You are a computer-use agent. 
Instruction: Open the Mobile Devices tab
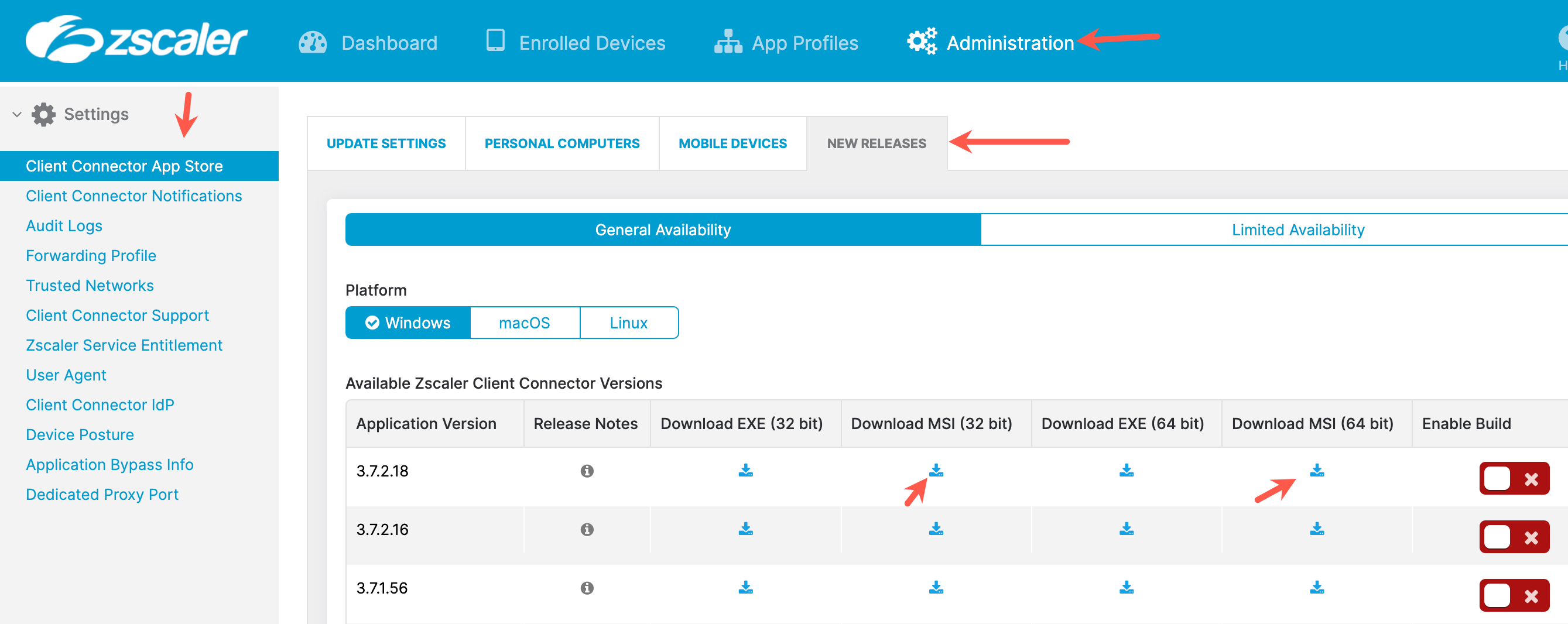732,143
